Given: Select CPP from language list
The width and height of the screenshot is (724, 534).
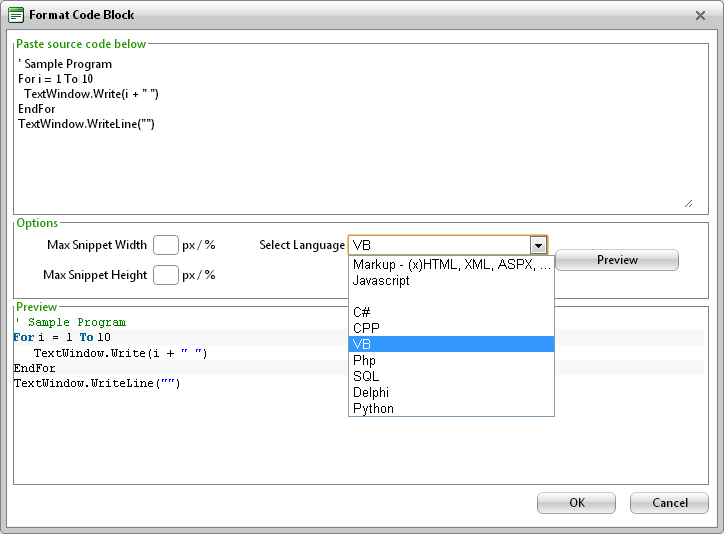Looking at the screenshot, I should (x=451, y=329).
